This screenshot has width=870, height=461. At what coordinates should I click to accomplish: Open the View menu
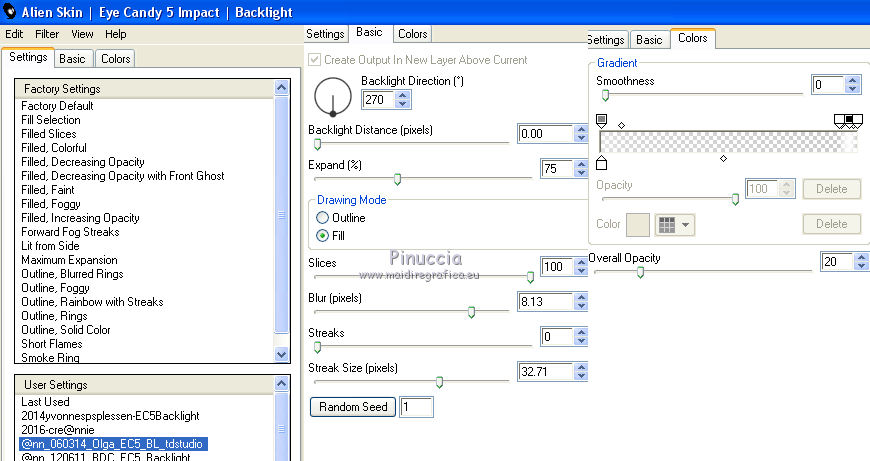[x=82, y=34]
